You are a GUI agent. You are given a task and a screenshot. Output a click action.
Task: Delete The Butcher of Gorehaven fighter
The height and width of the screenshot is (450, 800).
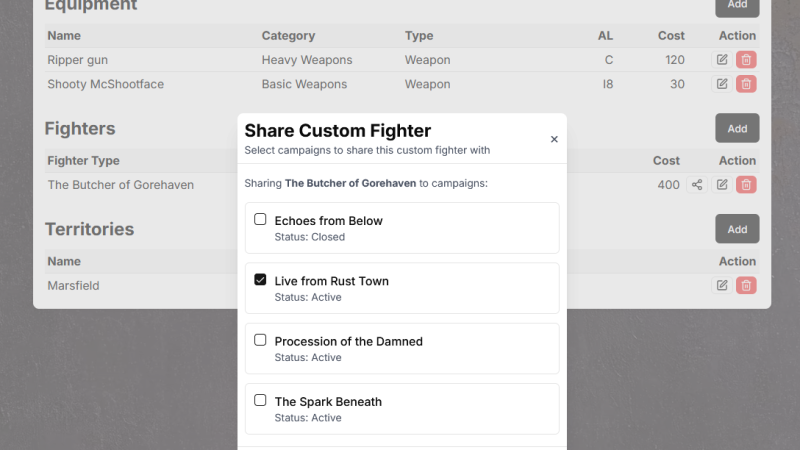point(746,185)
